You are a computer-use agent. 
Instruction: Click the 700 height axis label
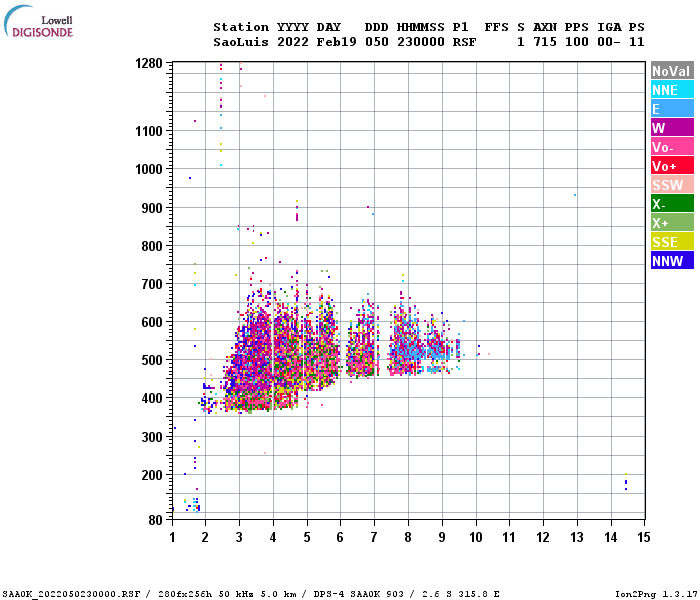click(x=152, y=284)
